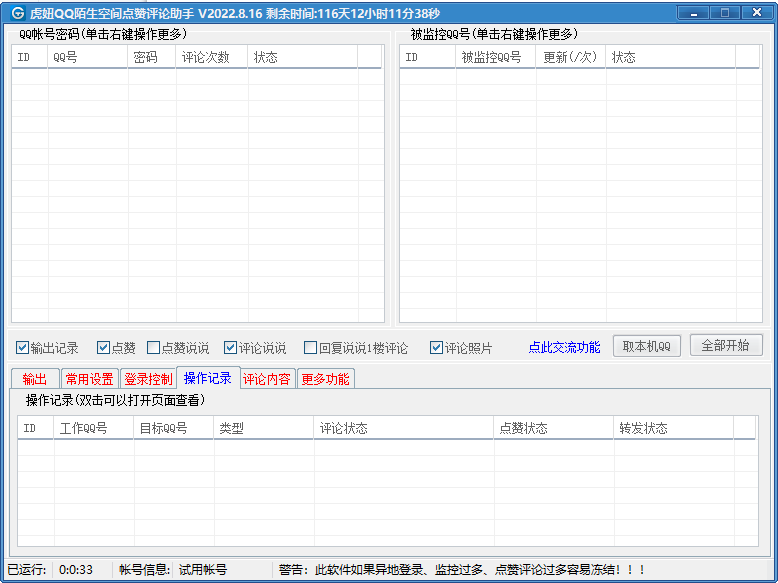
Task: Open the 更多功能 tab
Action: click(325, 379)
